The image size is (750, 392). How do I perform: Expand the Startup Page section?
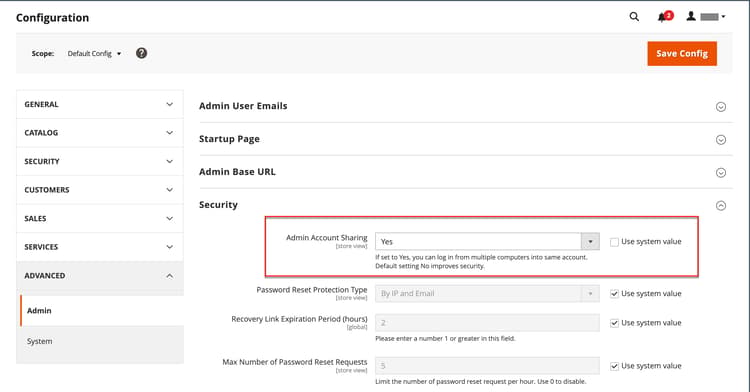[x=465, y=139]
